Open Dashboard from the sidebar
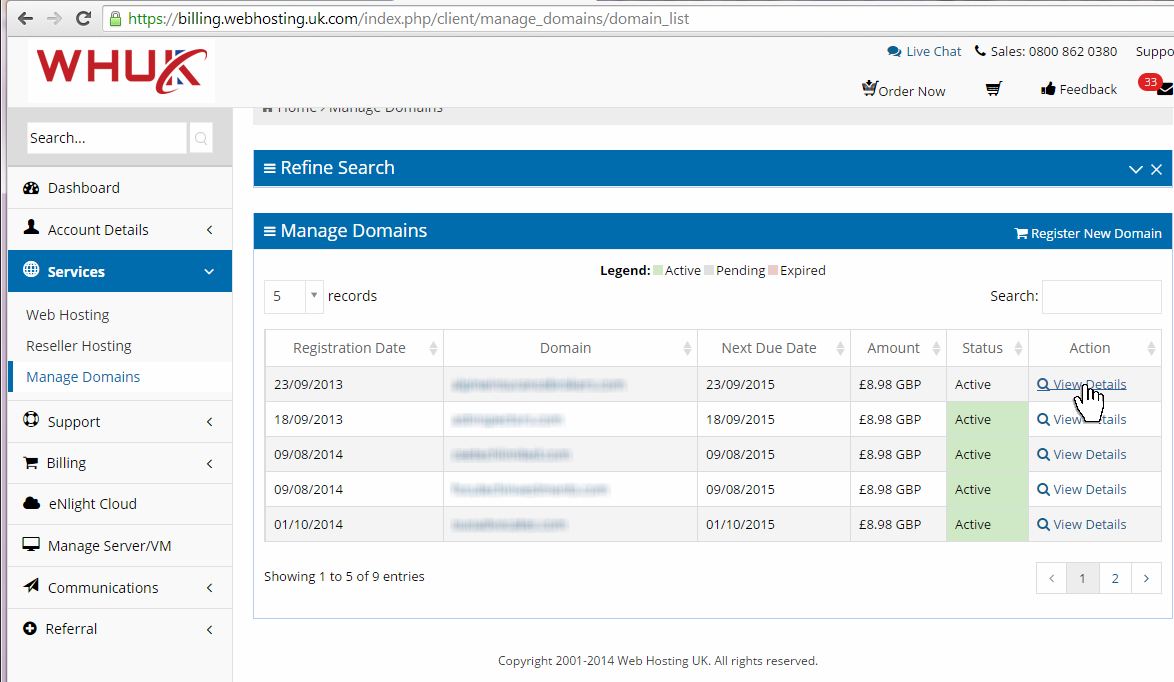The height and width of the screenshot is (682, 1174). pyautogui.click(x=83, y=188)
